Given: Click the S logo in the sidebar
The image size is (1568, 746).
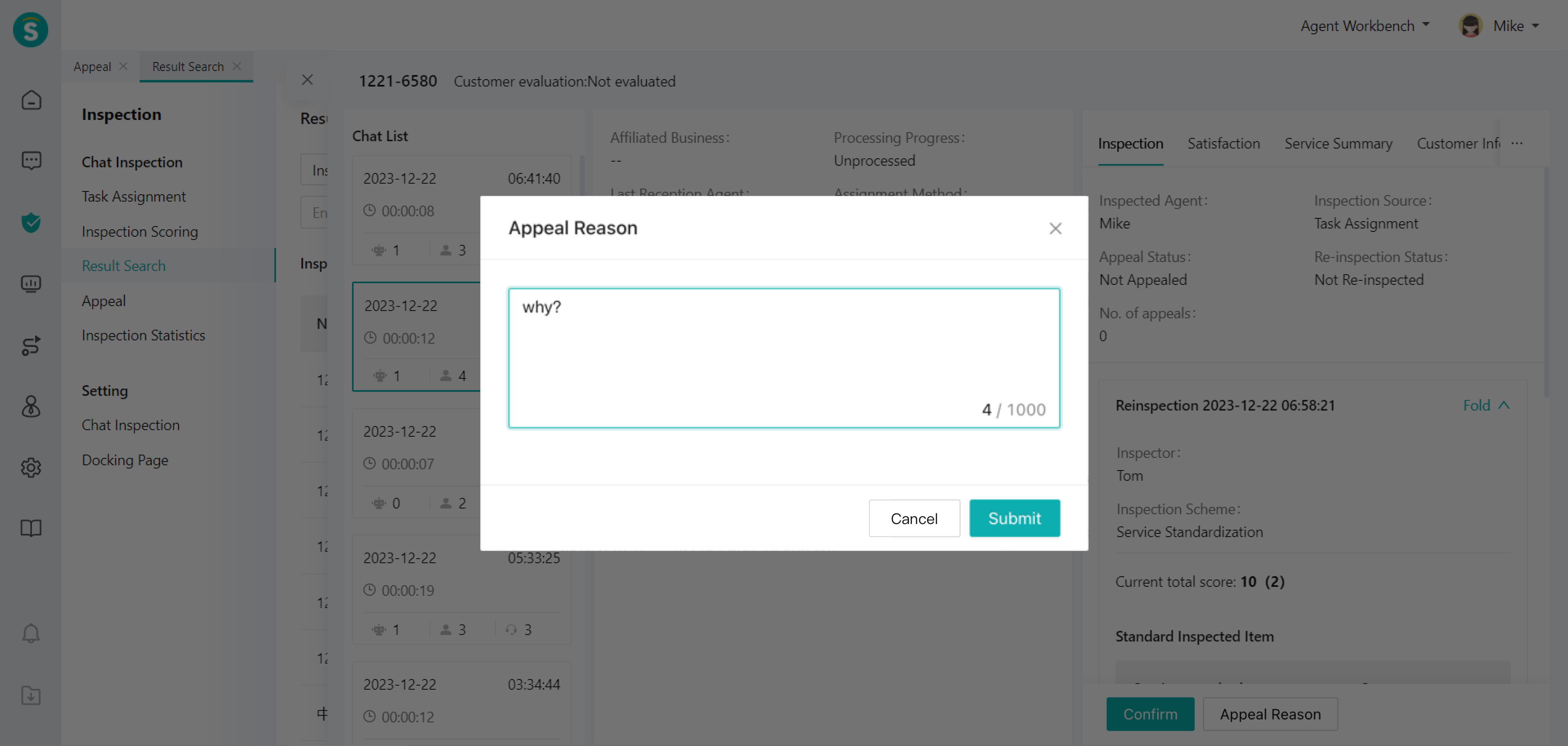Looking at the screenshot, I should pos(31,29).
